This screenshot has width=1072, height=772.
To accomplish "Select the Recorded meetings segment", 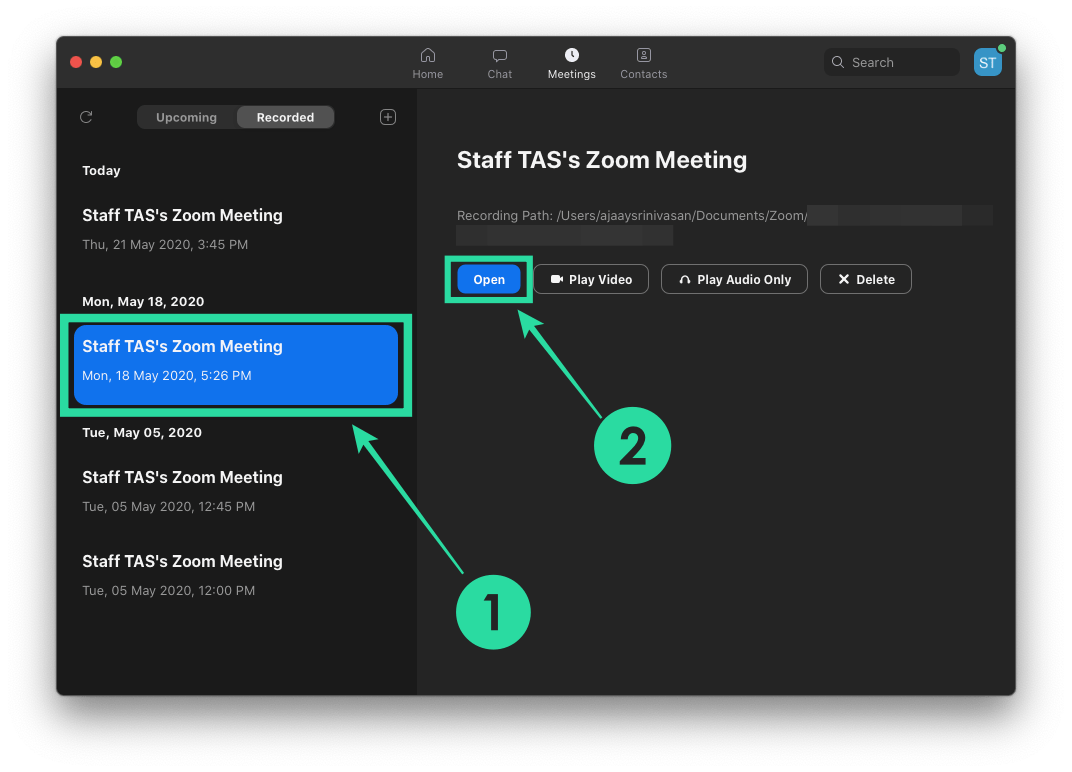I will click(x=285, y=117).
